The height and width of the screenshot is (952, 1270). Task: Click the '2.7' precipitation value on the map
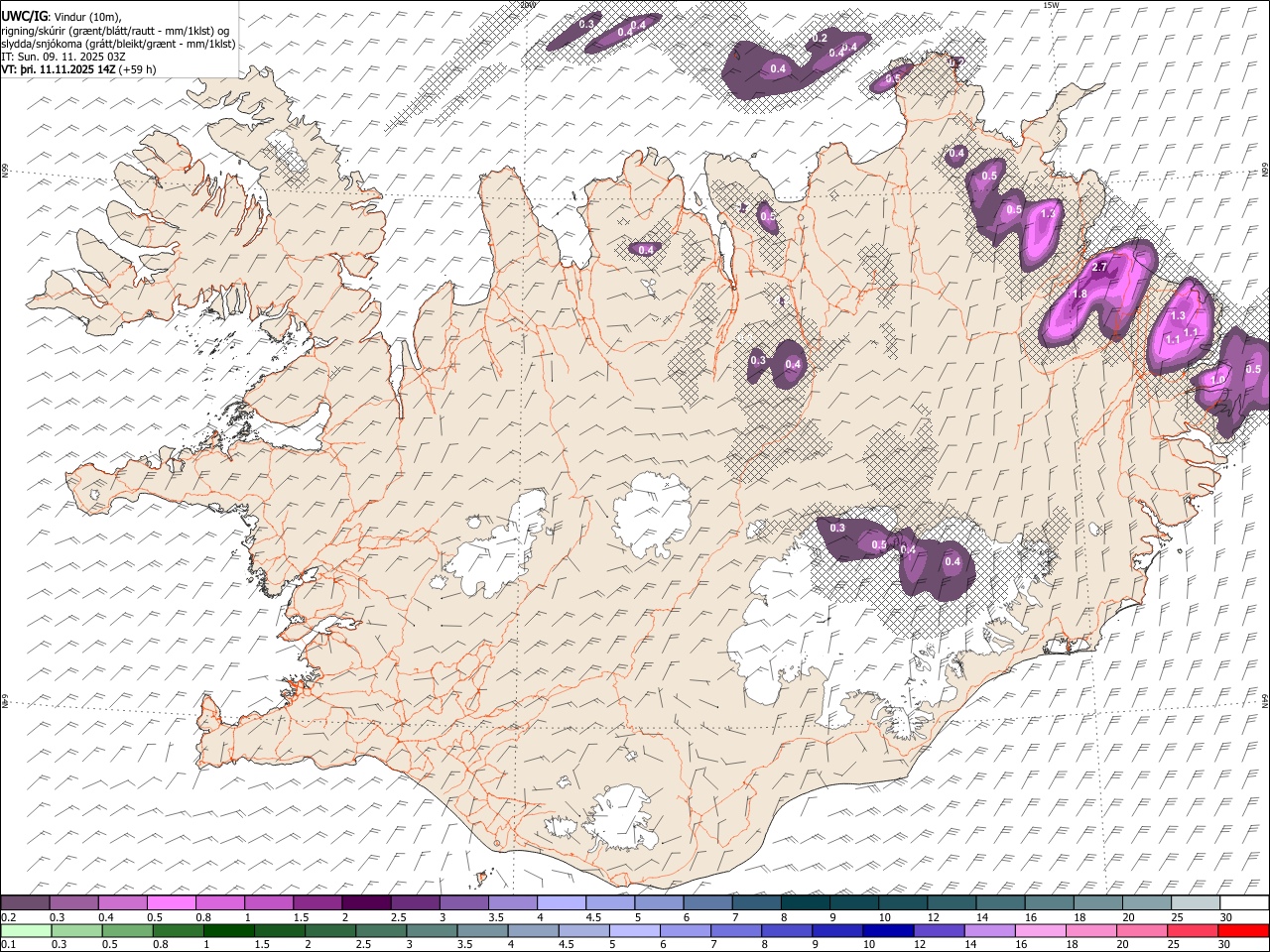click(1099, 268)
